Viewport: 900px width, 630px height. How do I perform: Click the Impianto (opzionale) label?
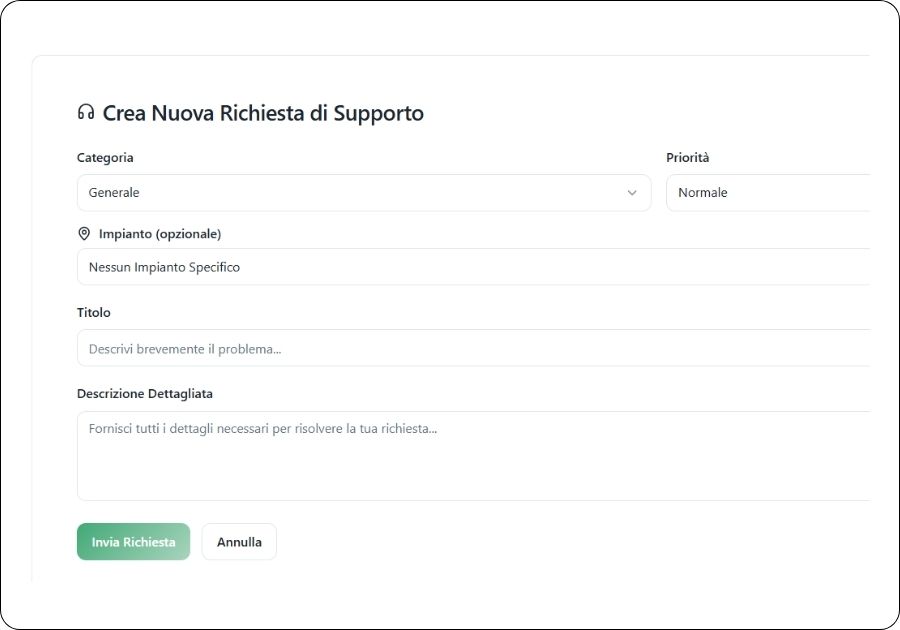coord(160,234)
